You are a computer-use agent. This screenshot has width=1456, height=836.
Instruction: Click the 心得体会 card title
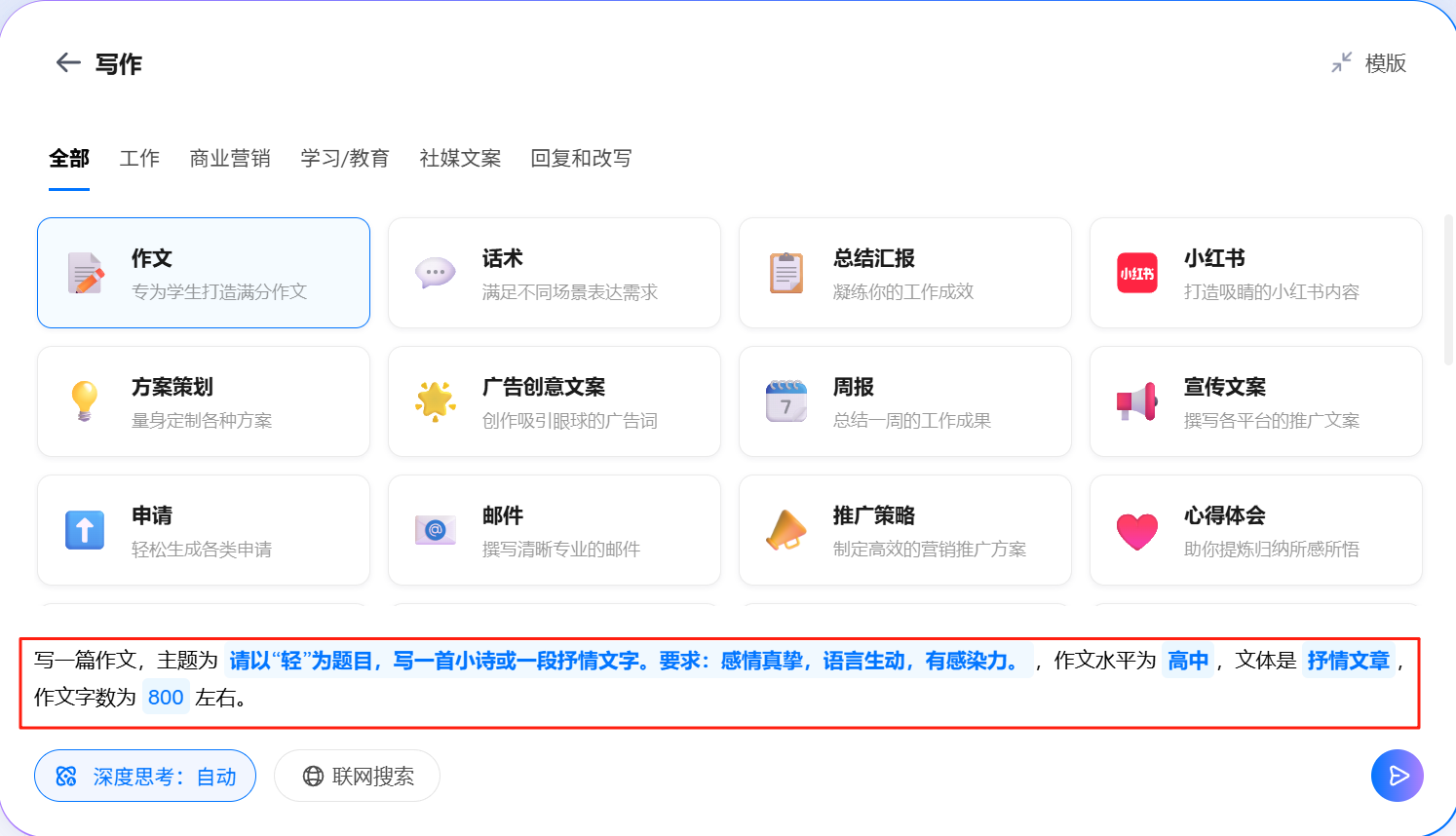pyautogui.click(x=1225, y=515)
